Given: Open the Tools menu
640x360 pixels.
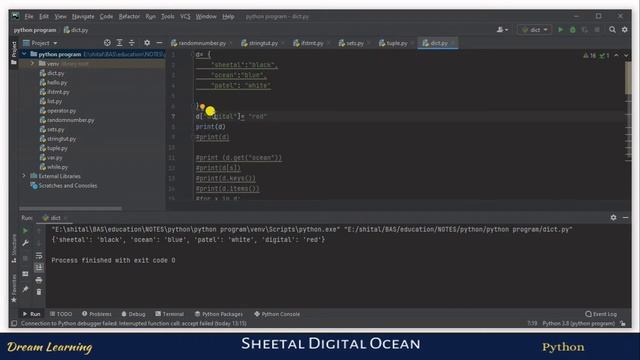Looking at the screenshot, I should [167, 17].
